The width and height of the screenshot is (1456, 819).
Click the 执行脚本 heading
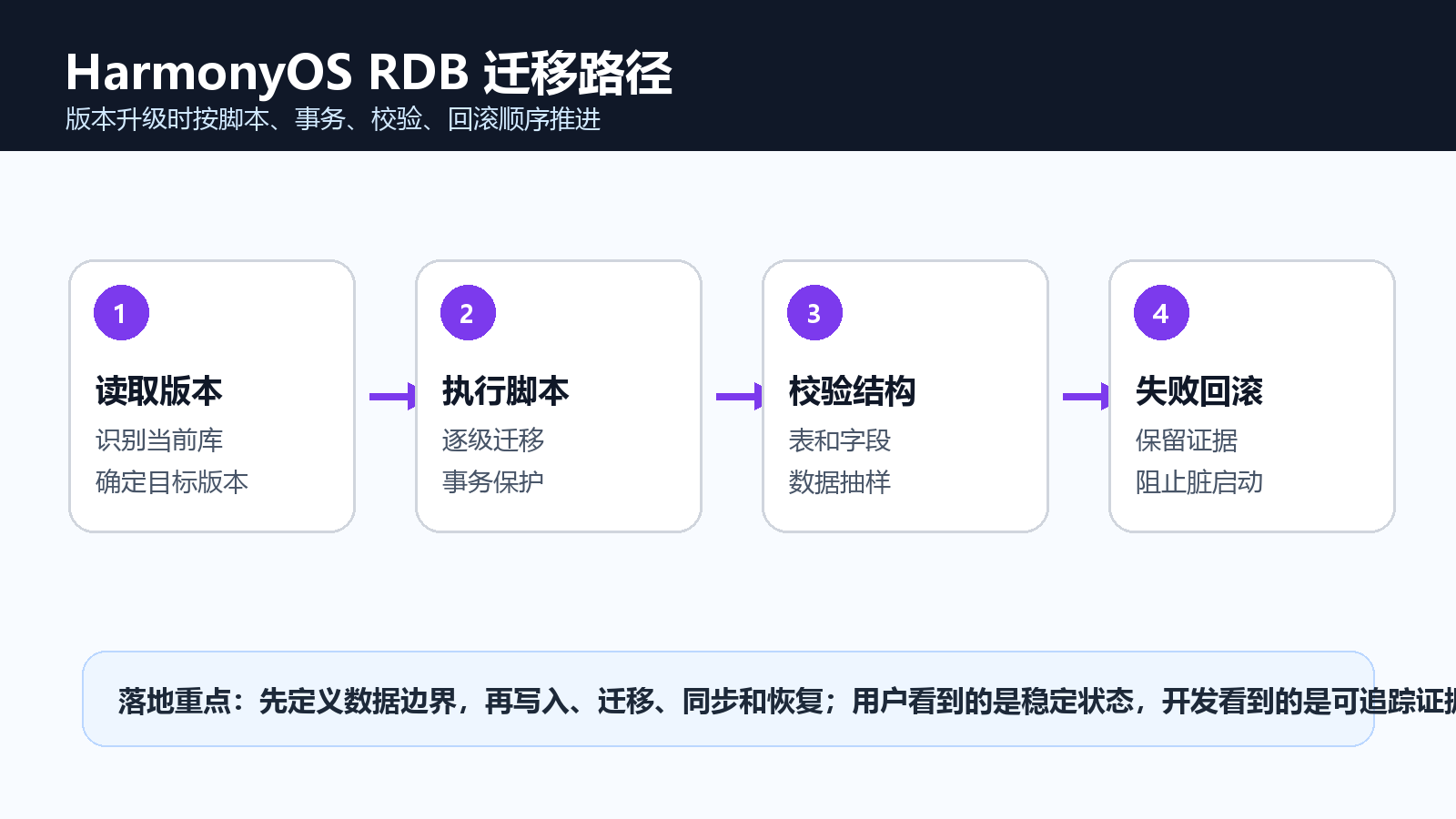(x=506, y=391)
